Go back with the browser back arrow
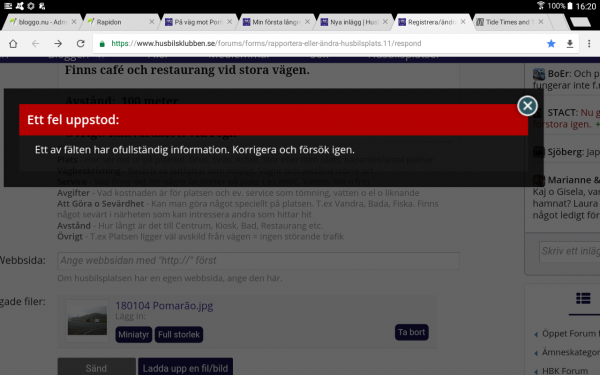 pos(35,44)
